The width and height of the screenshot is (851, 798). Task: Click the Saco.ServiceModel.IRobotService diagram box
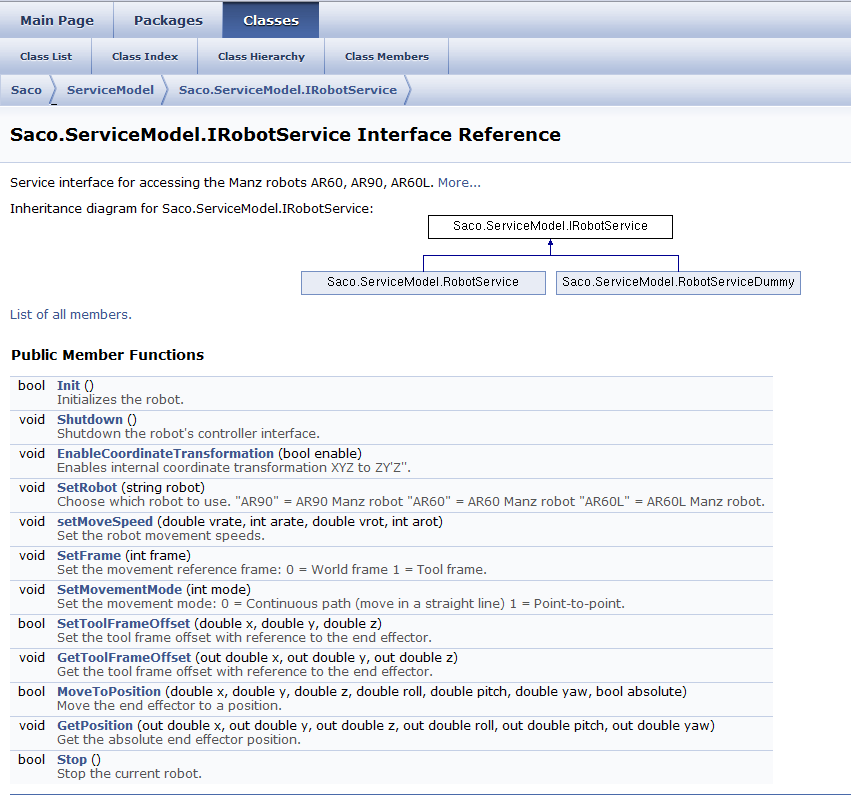(x=550, y=226)
